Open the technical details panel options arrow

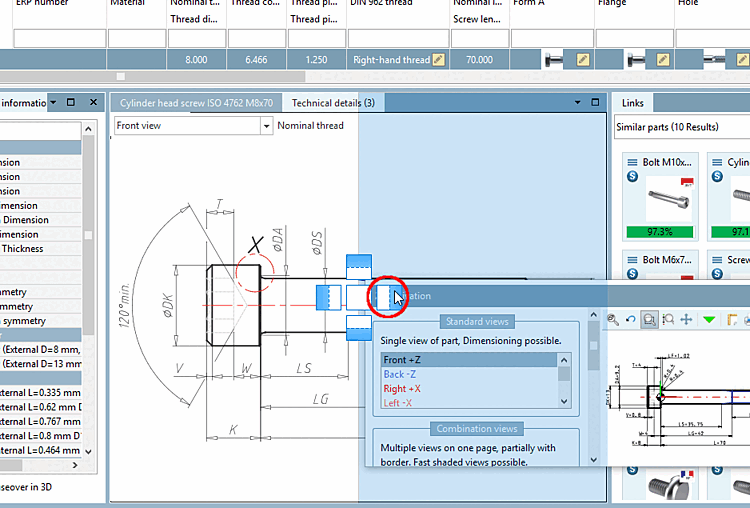(x=577, y=103)
